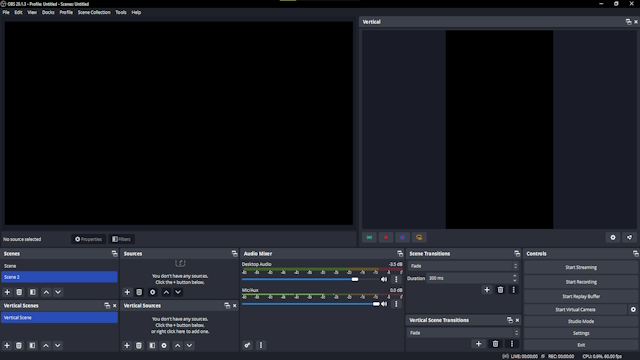
Task: Move vertical scene up
Action: [46, 346]
